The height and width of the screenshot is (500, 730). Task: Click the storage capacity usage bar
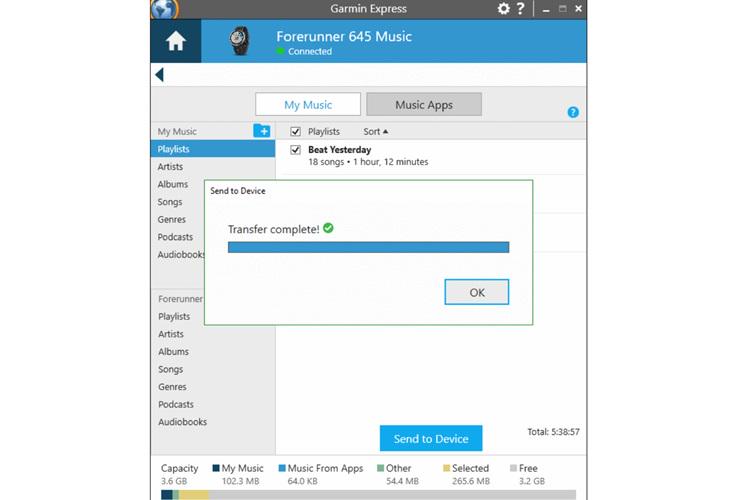[368, 494]
